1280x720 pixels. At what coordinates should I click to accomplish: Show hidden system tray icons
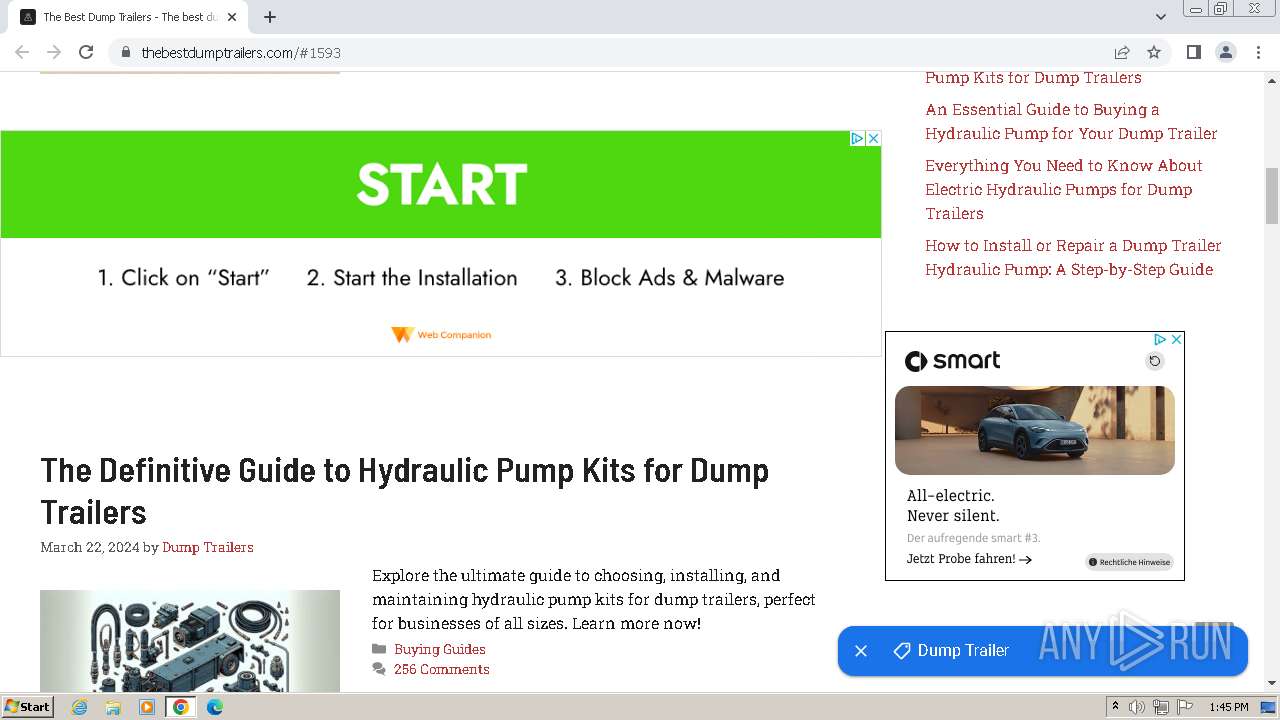[1115, 707]
